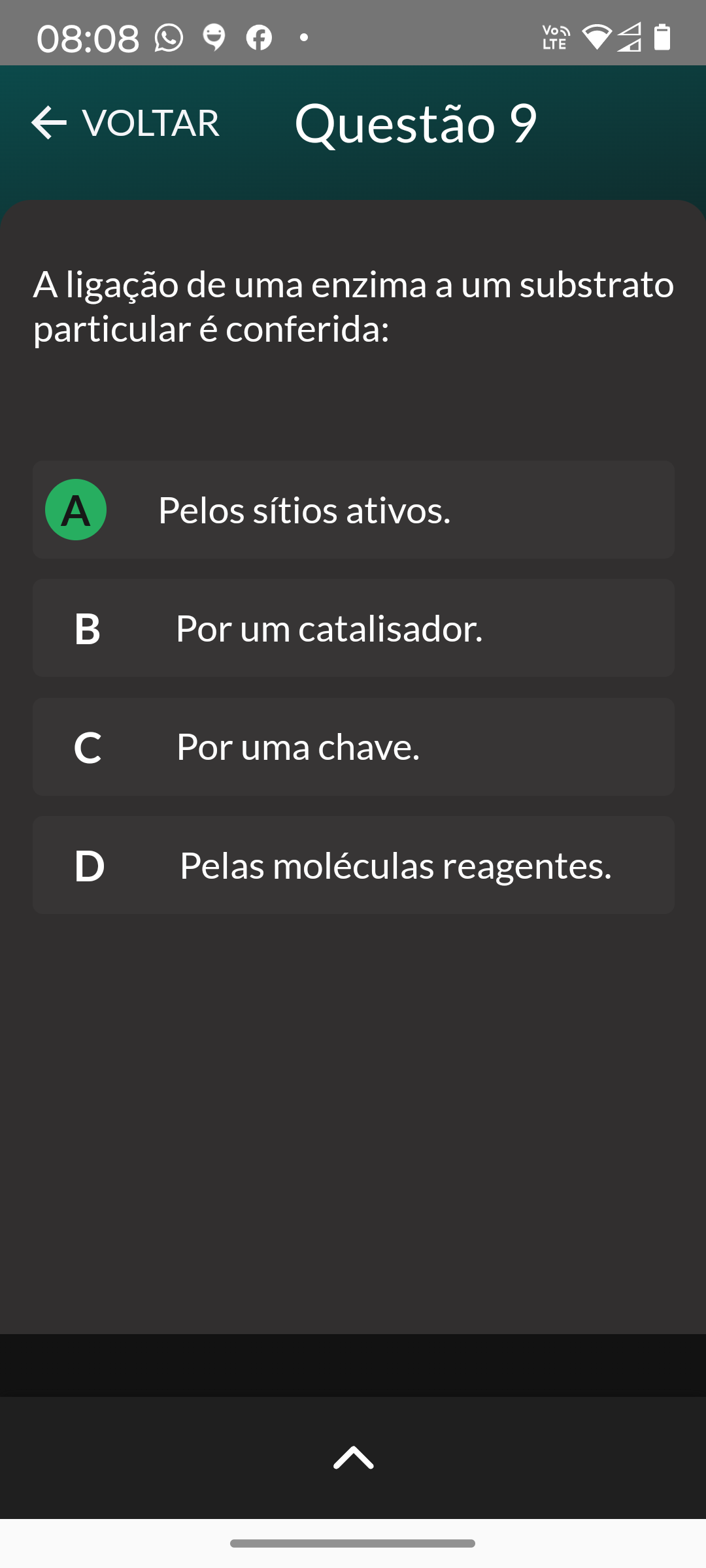706x1568 pixels.
Task: Expand the bottom panel with up chevron
Action: click(353, 1457)
